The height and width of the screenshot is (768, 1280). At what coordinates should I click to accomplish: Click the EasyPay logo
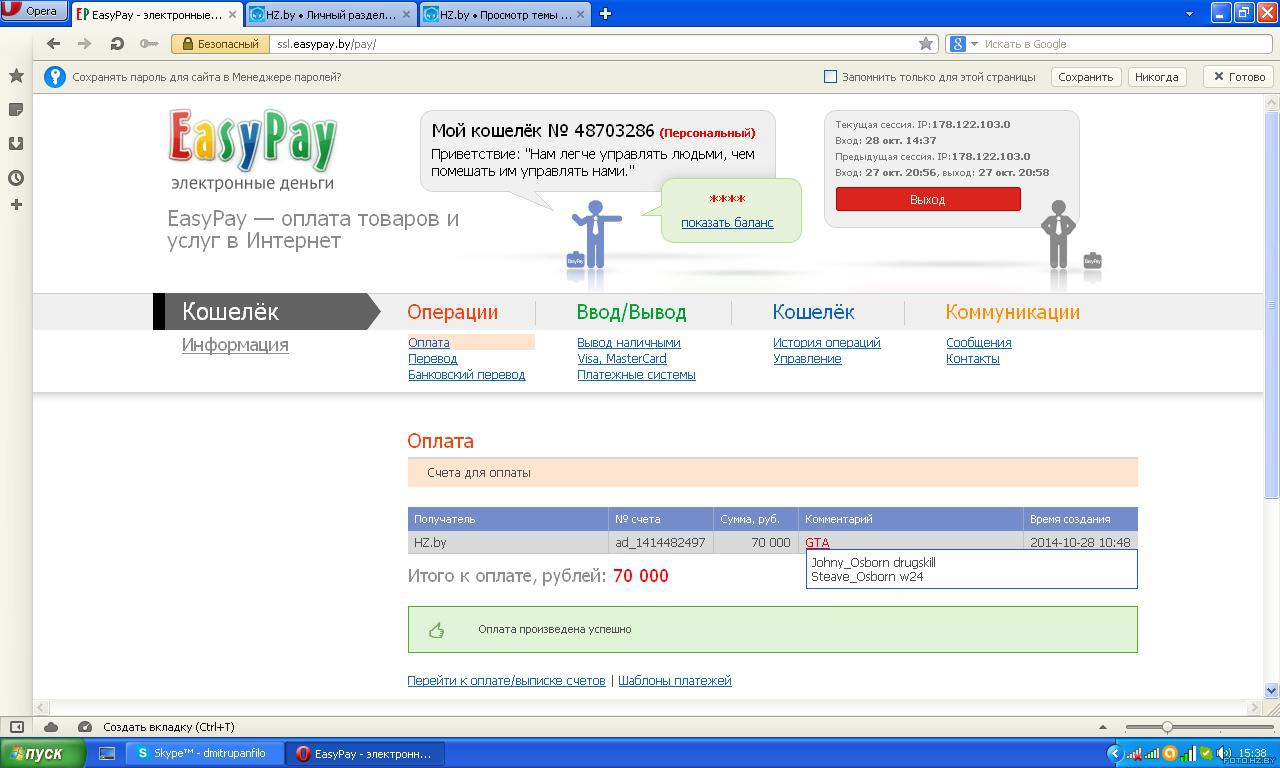pyautogui.click(x=252, y=148)
